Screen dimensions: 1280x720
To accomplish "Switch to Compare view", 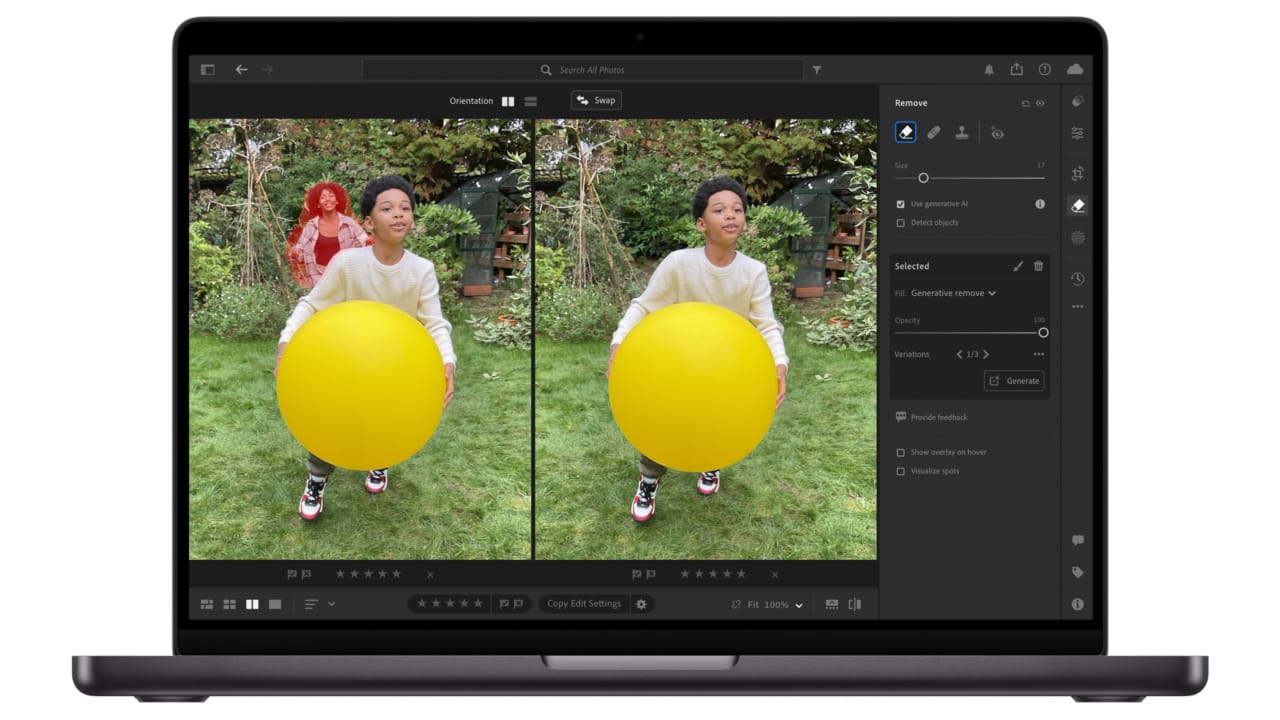I will (252, 604).
